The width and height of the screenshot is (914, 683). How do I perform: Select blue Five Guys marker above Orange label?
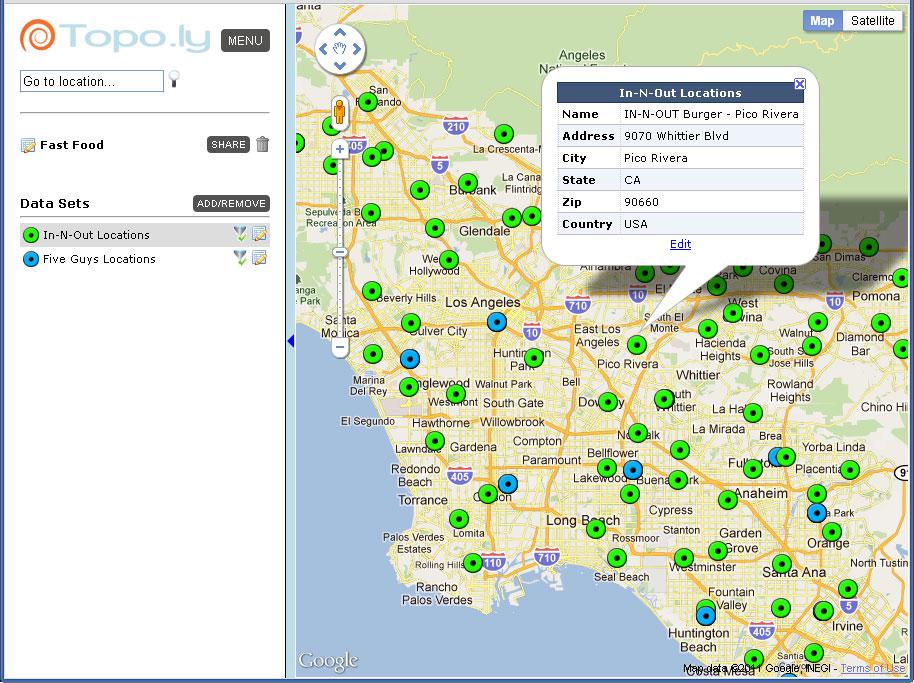click(x=817, y=513)
